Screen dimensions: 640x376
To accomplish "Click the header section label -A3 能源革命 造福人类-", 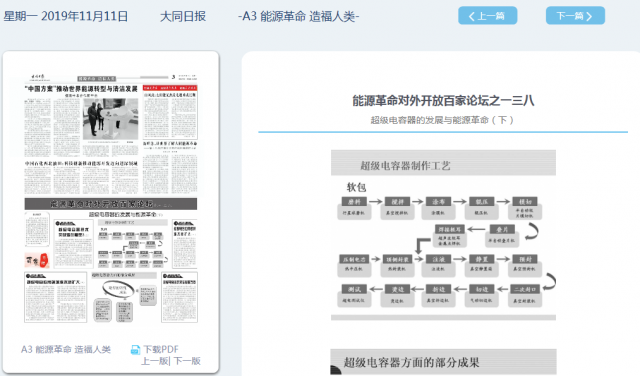I will (298, 16).
